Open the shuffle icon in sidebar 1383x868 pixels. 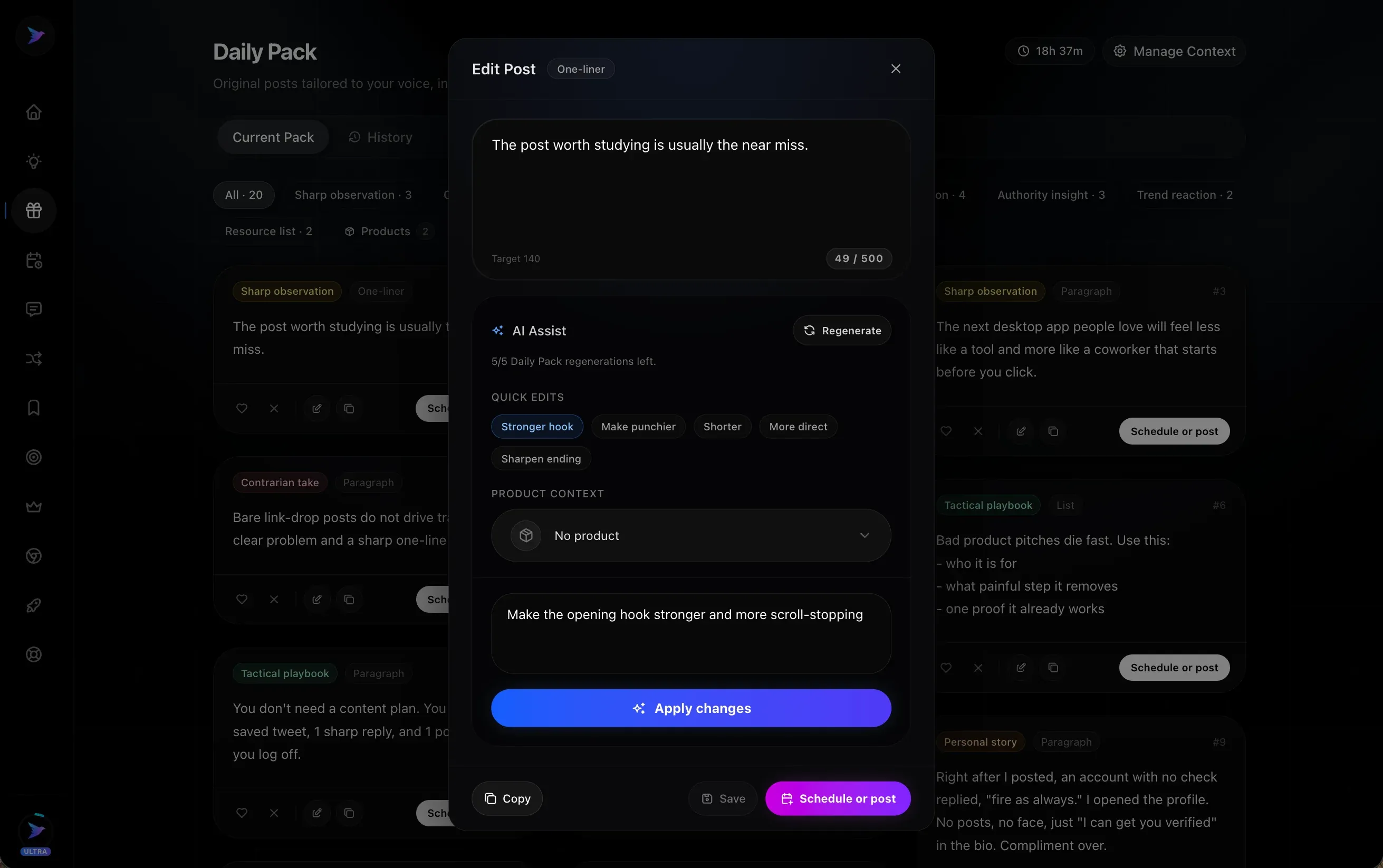coord(34,359)
